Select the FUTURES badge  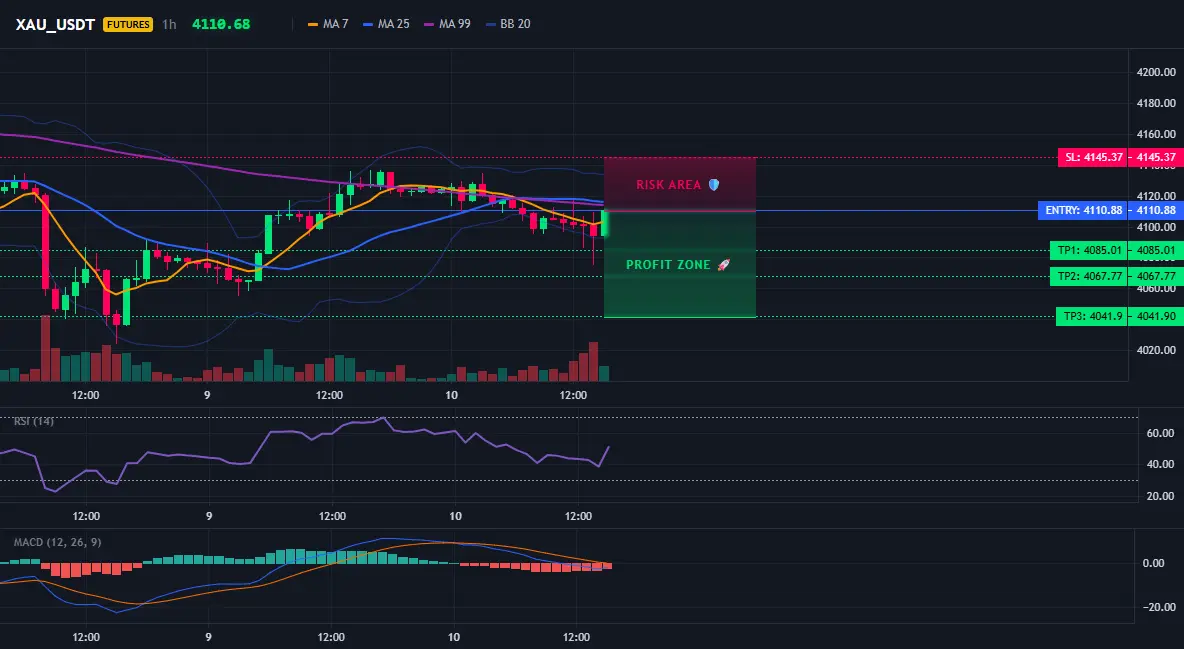128,24
